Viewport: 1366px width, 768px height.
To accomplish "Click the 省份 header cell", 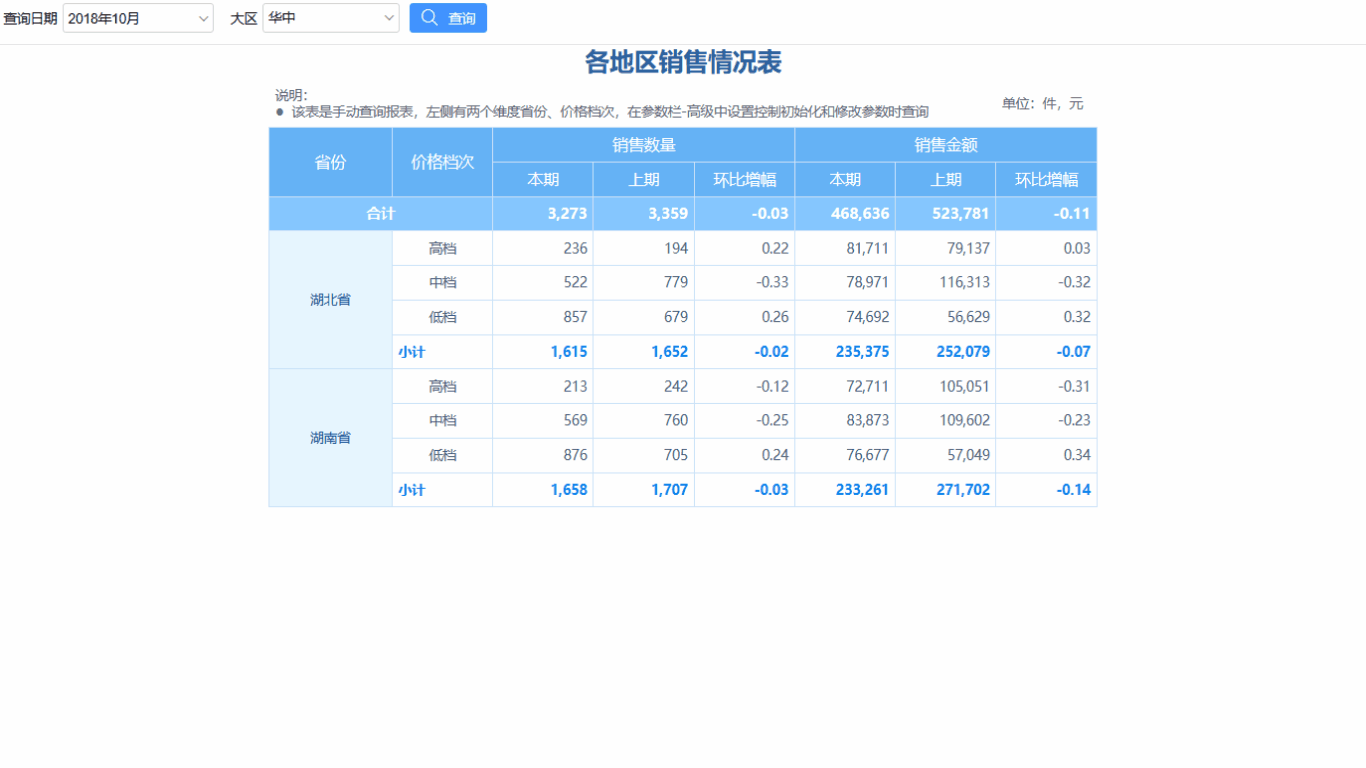I will point(330,161).
